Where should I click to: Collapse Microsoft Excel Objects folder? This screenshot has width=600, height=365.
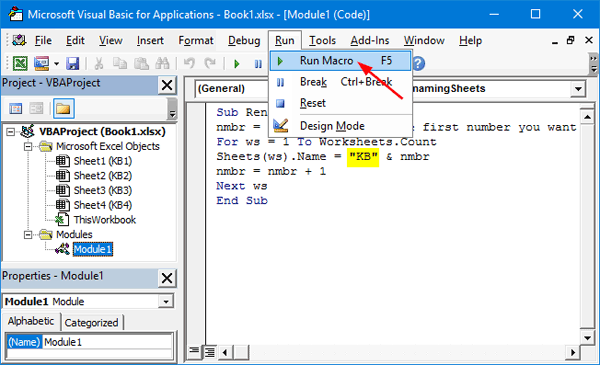tap(28, 147)
